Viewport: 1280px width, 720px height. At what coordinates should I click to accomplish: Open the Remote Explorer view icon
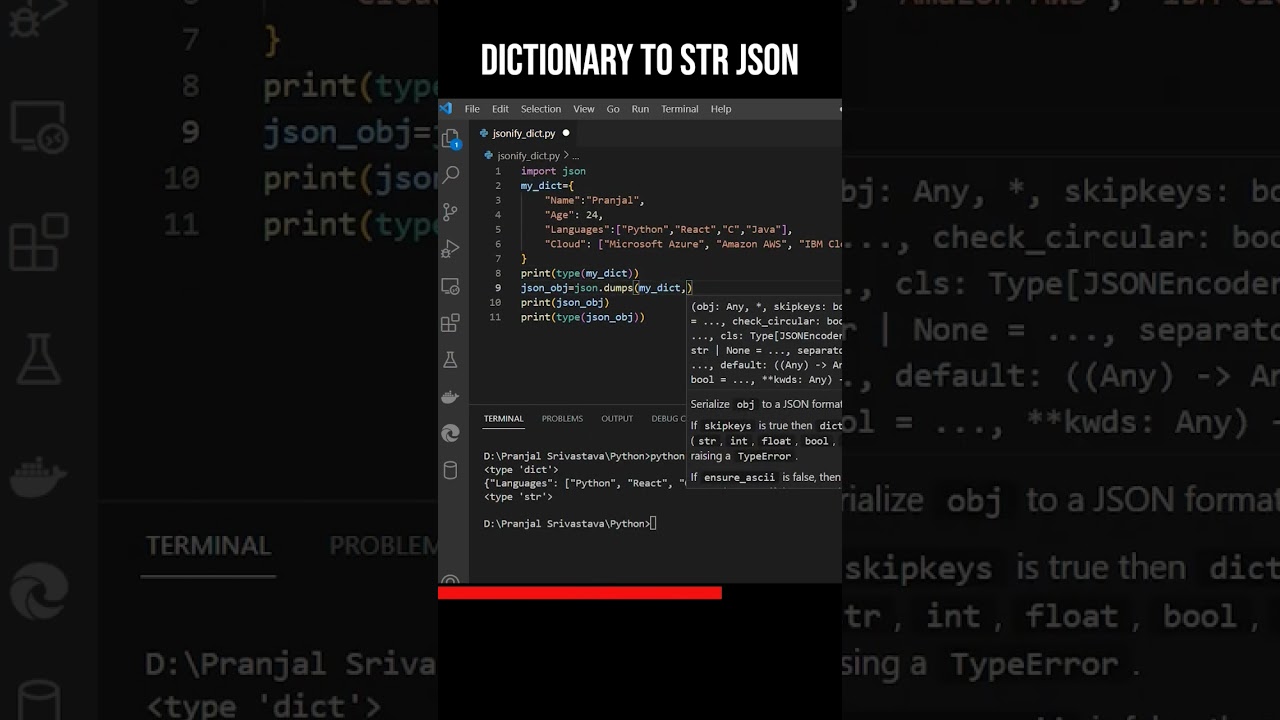(451, 286)
